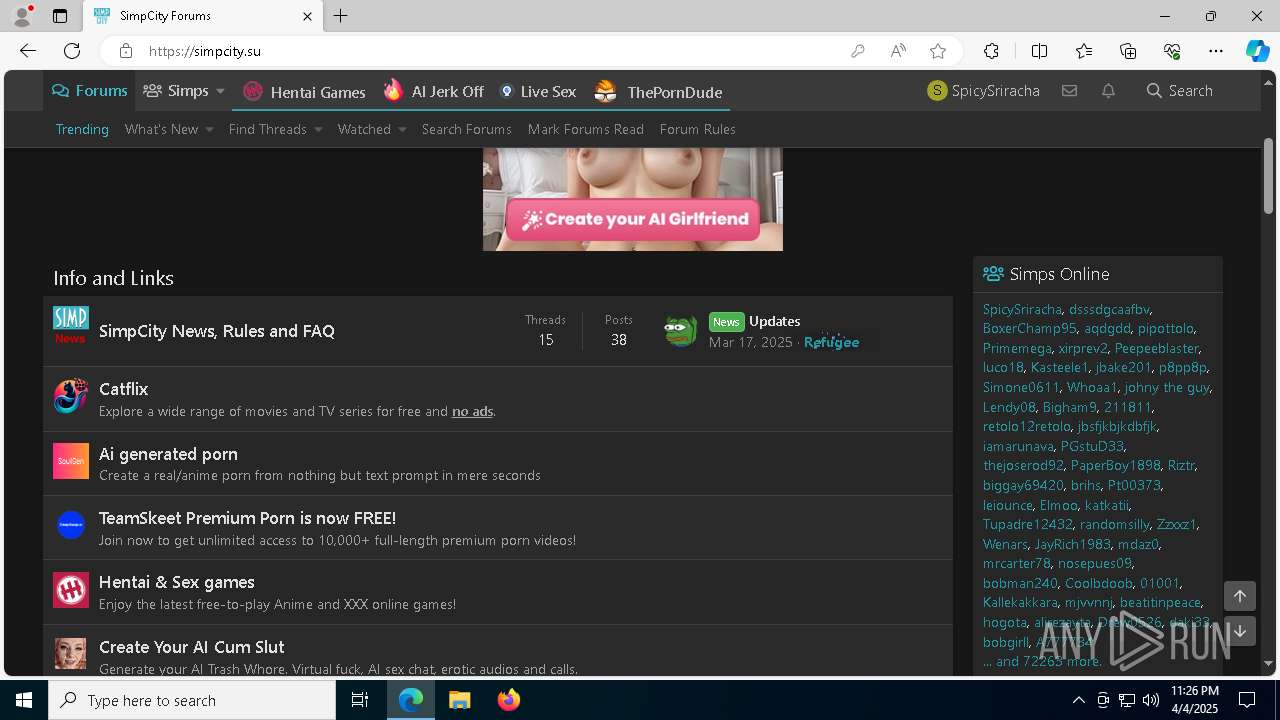Open the forum inbox envelope icon
This screenshot has height=720, width=1280.
pyautogui.click(x=1069, y=91)
